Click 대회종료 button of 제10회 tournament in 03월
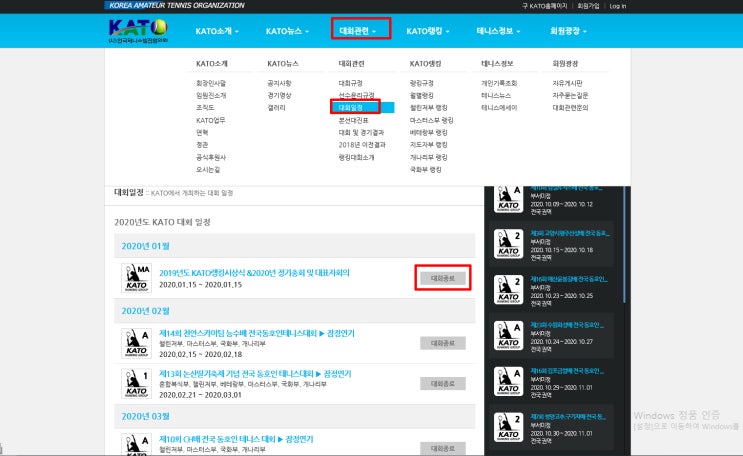The height and width of the screenshot is (456, 743). click(443, 448)
